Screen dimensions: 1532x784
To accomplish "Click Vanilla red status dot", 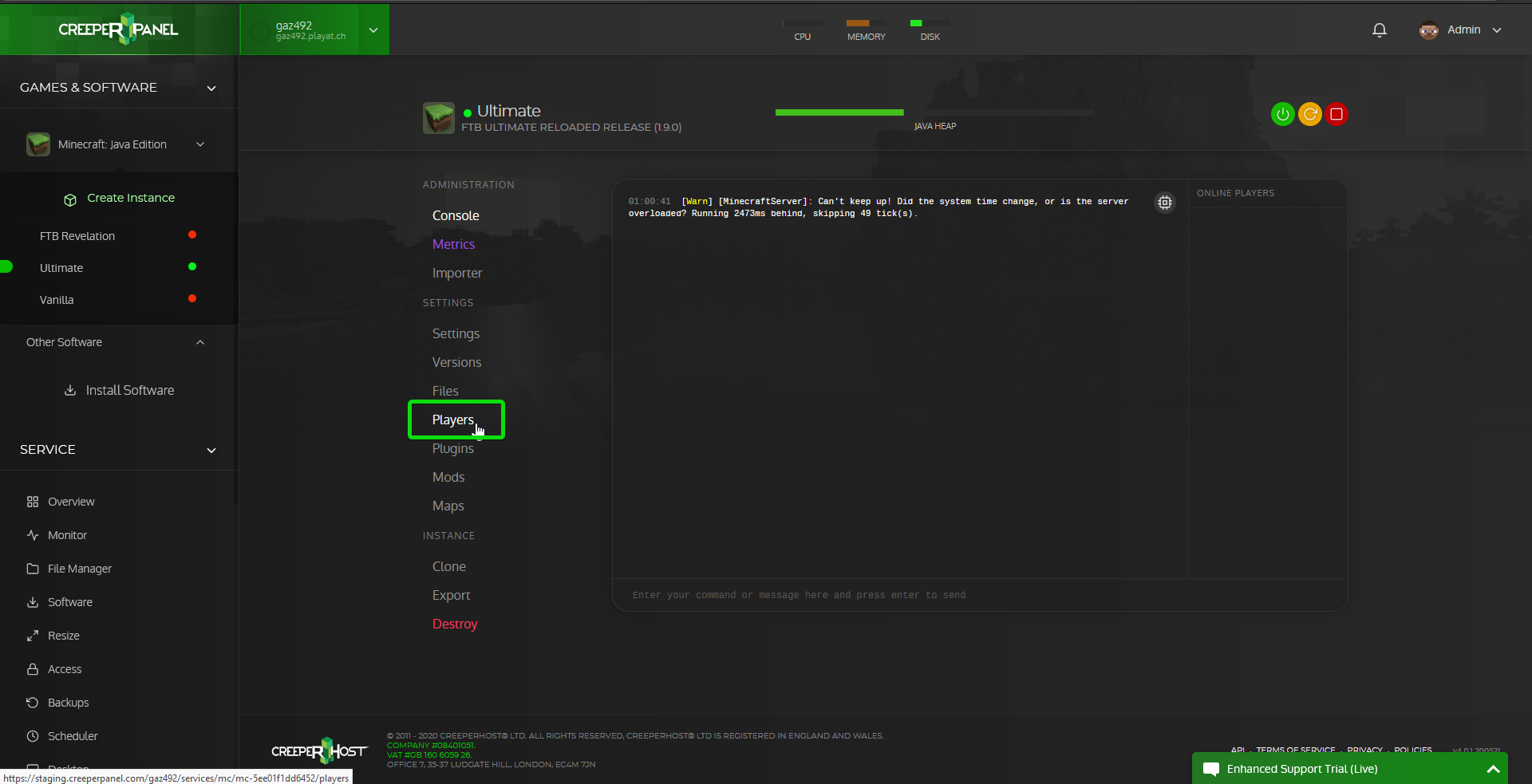I will click(192, 298).
